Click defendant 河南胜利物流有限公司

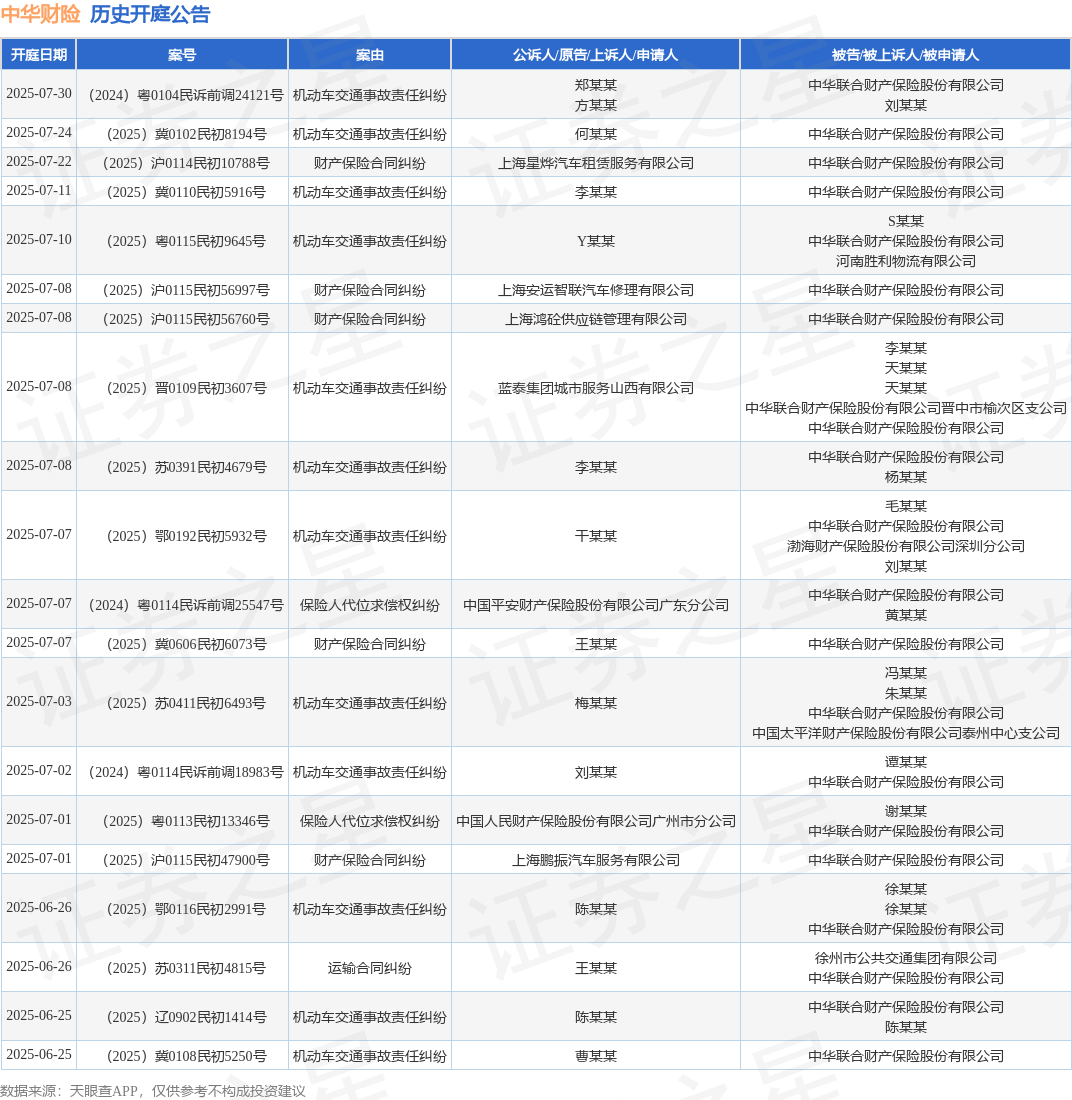[906, 261]
